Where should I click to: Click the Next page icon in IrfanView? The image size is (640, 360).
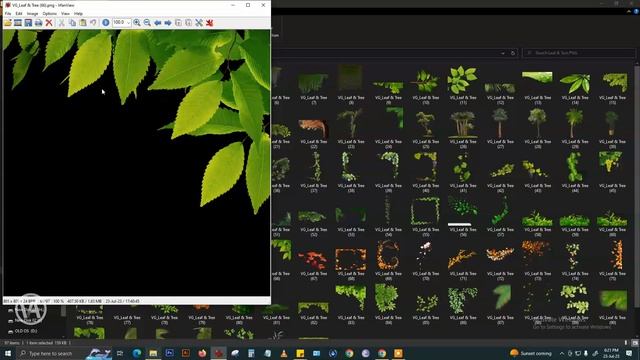pos(189,23)
